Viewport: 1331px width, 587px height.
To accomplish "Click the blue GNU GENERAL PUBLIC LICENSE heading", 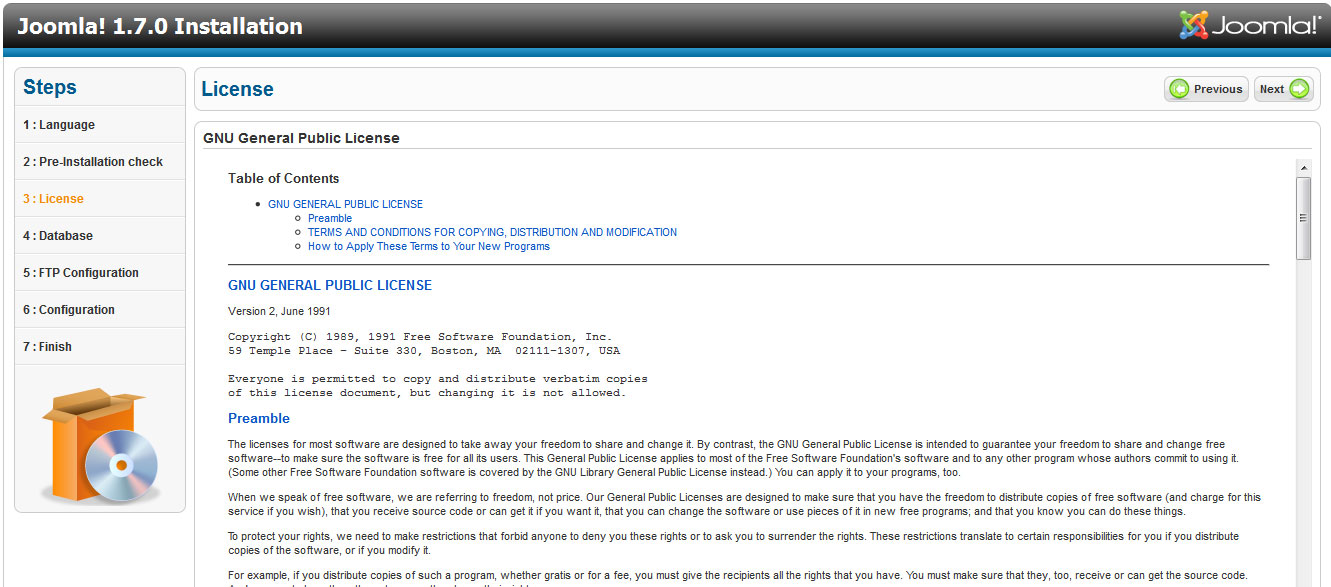I will 330,285.
